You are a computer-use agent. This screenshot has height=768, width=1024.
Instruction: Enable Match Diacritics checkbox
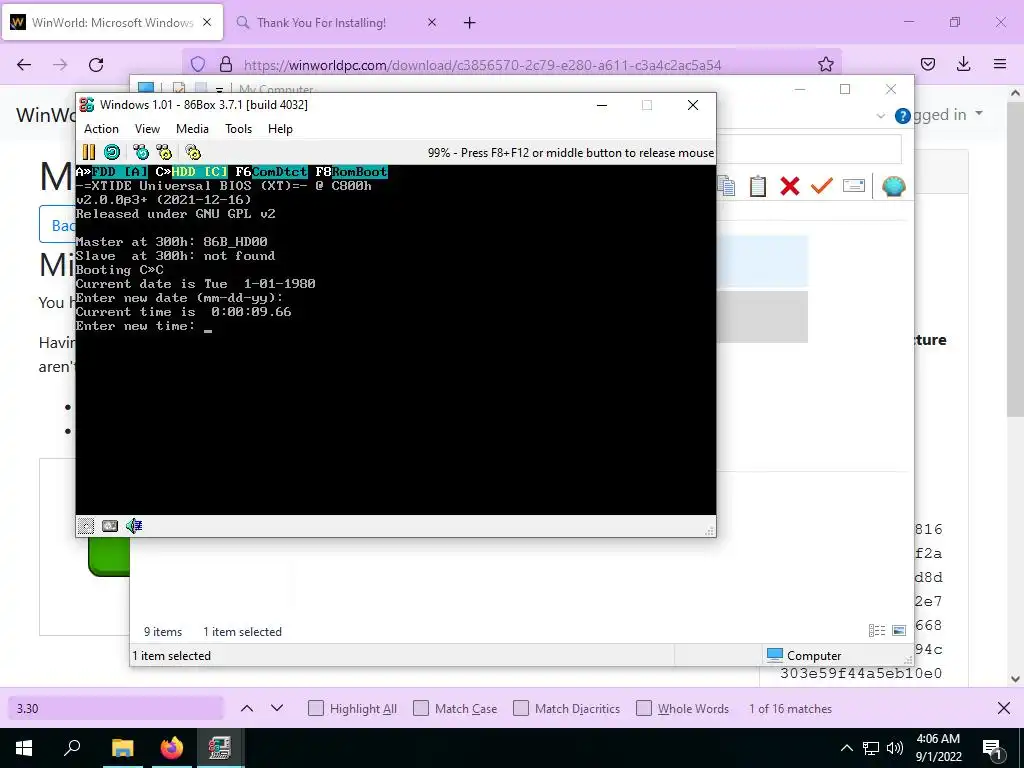tap(520, 709)
